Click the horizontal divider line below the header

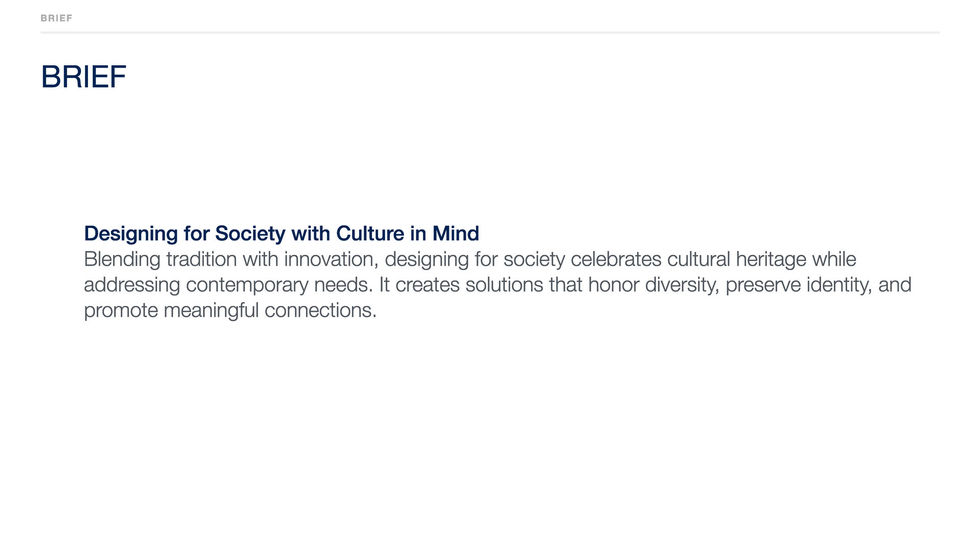coord(489,32)
